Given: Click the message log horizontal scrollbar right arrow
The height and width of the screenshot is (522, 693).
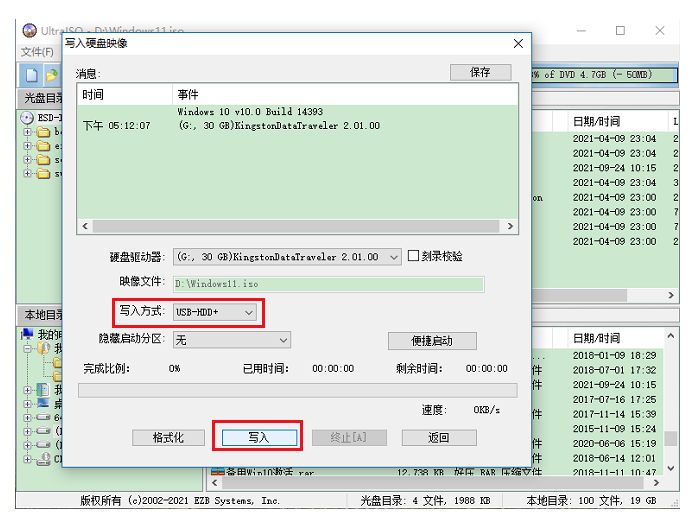Looking at the screenshot, I should coord(510,227).
